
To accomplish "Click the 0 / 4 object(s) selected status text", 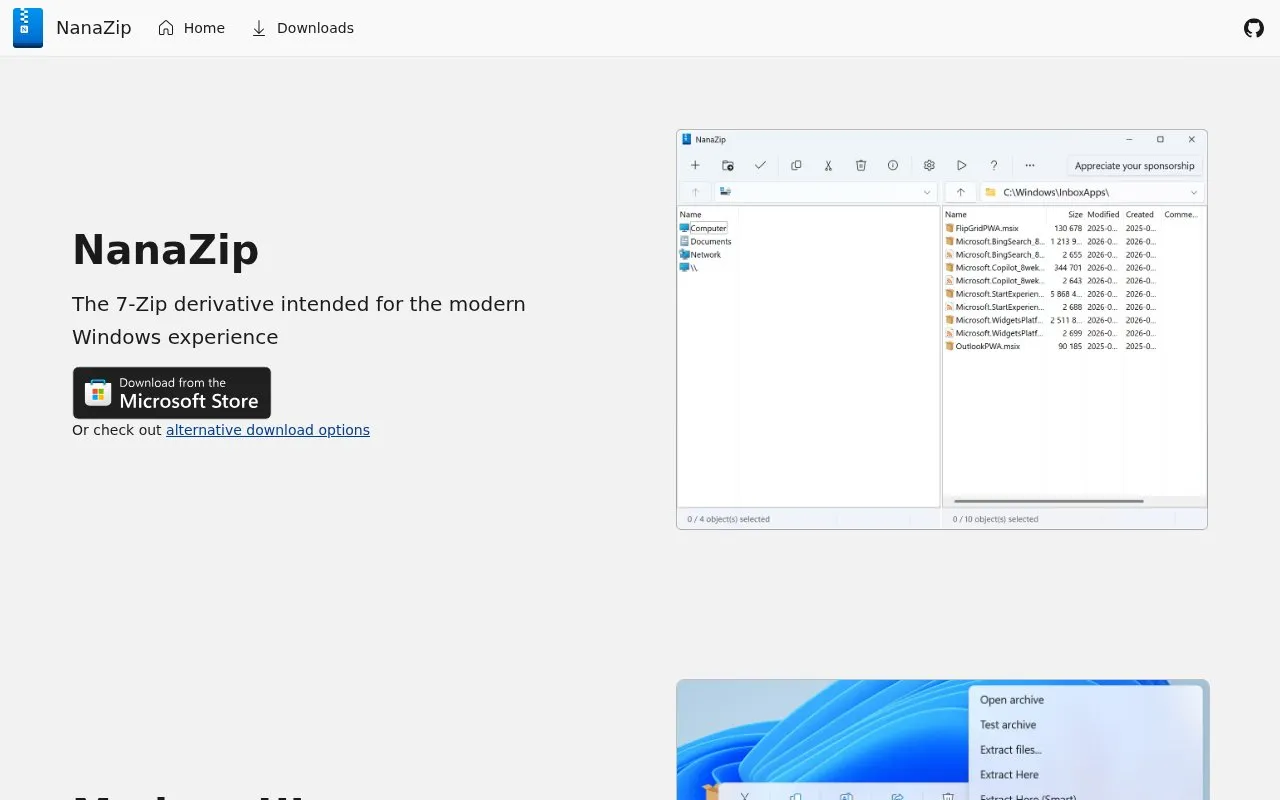I will pos(728,519).
